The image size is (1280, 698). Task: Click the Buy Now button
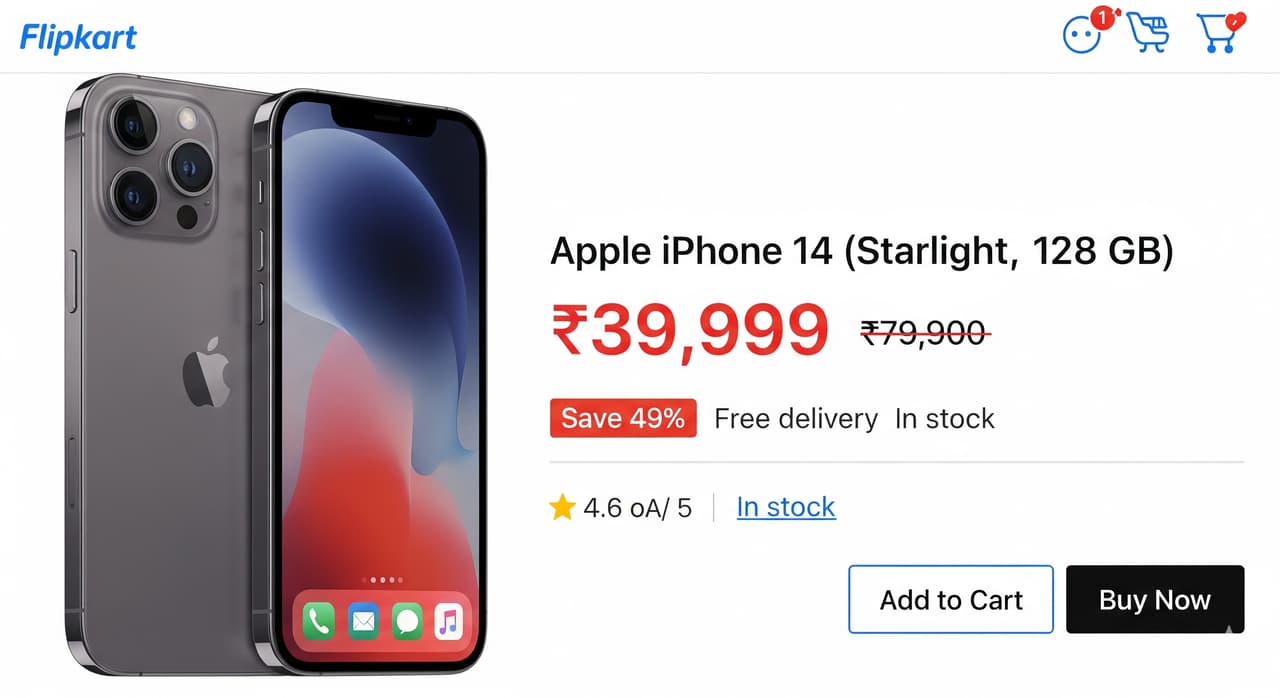pos(1155,599)
